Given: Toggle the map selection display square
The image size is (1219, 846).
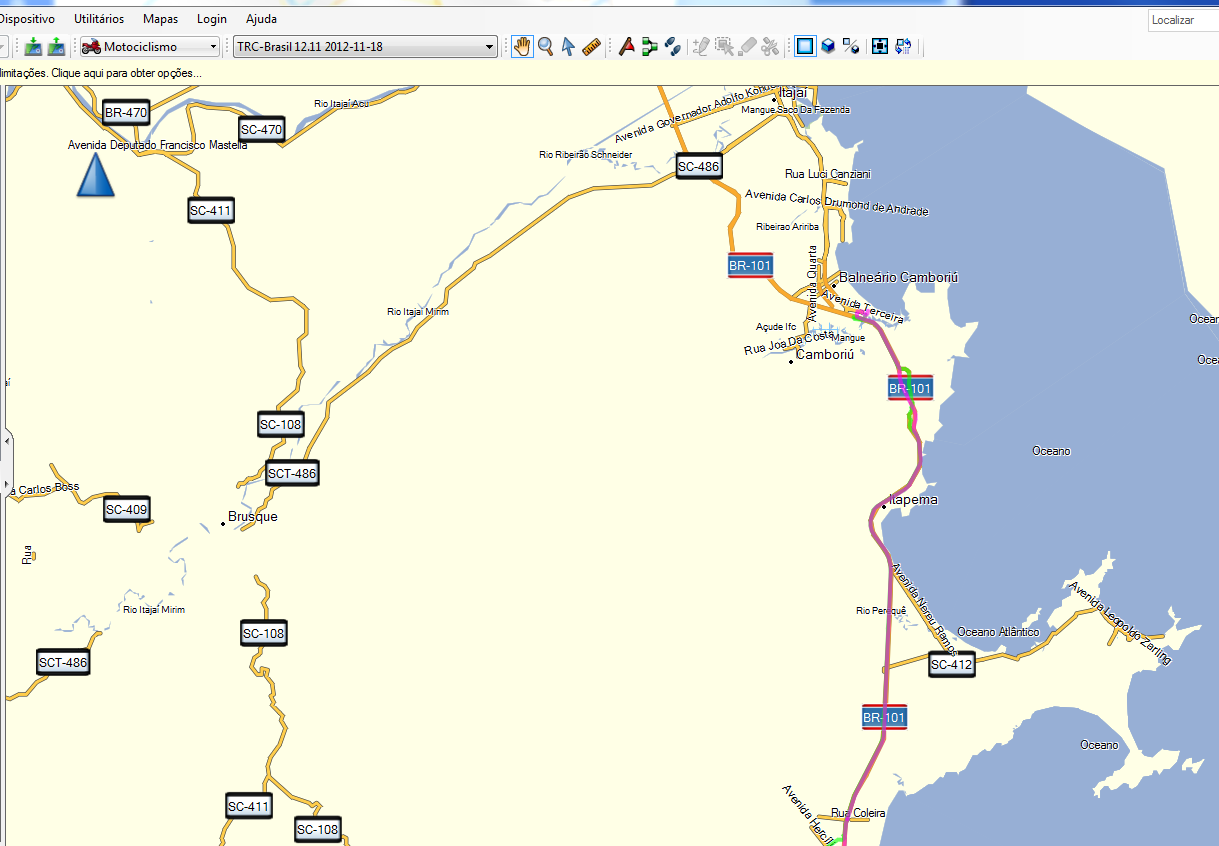Looking at the screenshot, I should coord(805,46).
